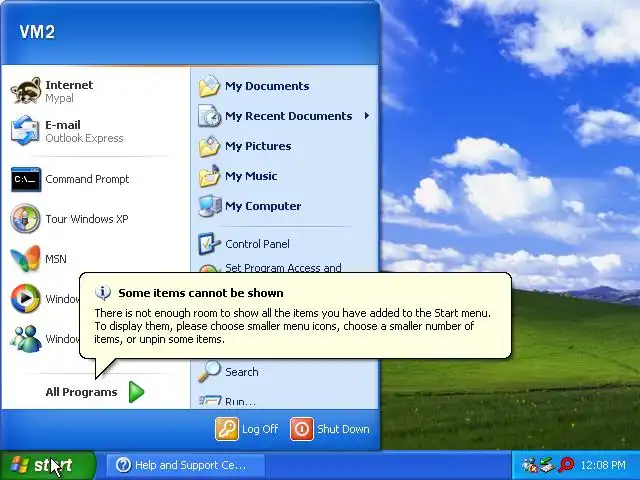Open the Command Prompt icon
Viewport: 640px width, 480px height.
(x=26, y=179)
